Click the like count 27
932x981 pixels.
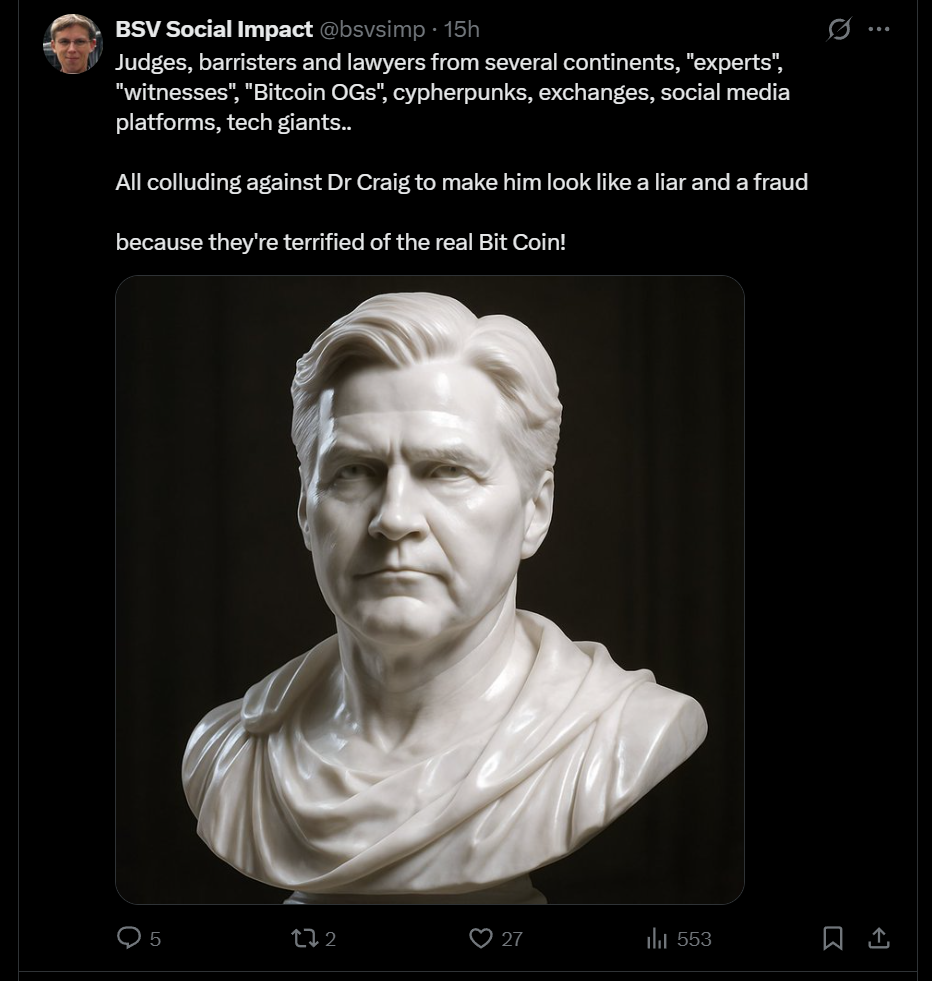pos(512,938)
